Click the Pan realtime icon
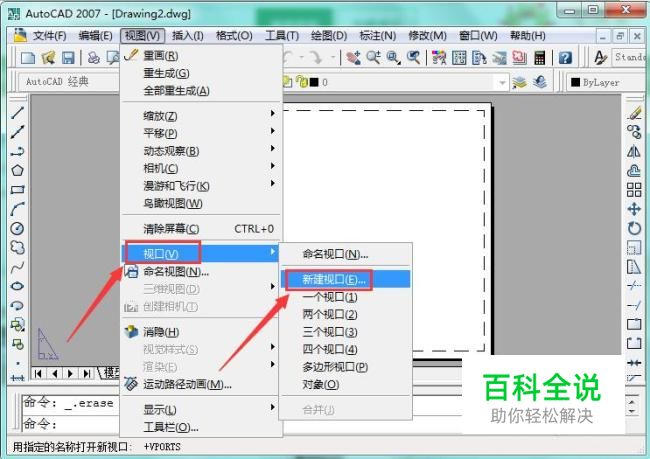The width and height of the screenshot is (650, 459). point(353,58)
